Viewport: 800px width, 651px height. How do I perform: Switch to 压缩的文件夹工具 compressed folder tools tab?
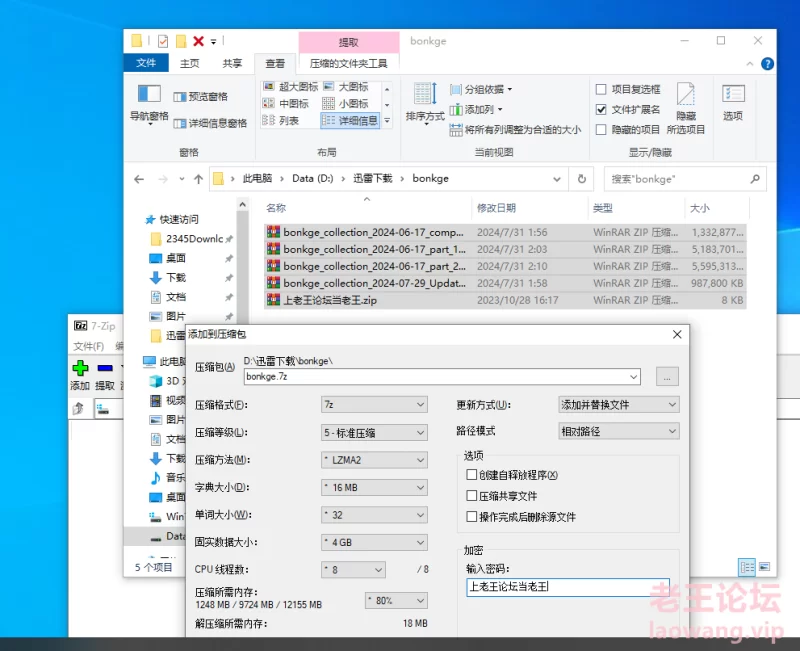(348, 63)
